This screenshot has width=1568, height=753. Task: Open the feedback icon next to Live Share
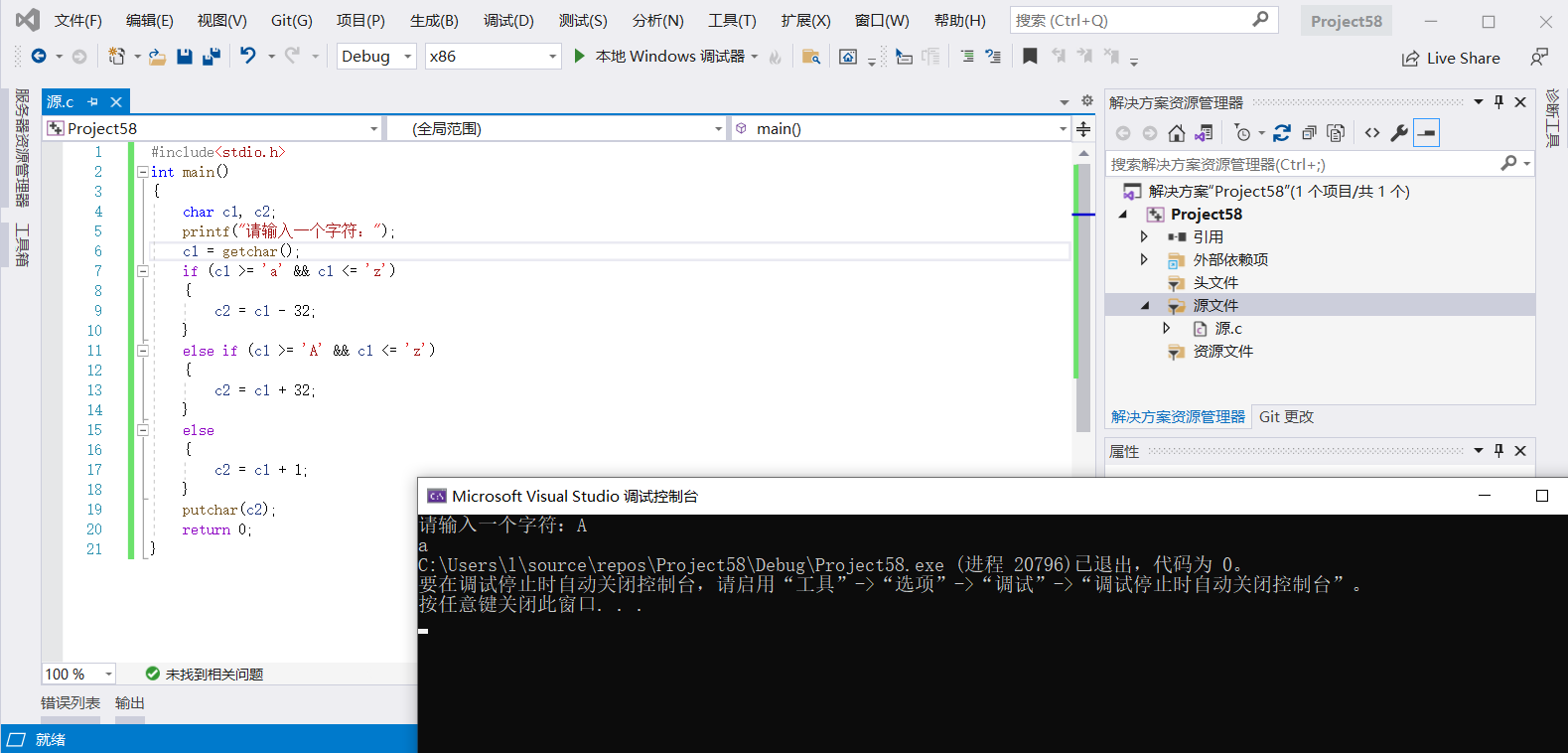pyautogui.click(x=1538, y=58)
